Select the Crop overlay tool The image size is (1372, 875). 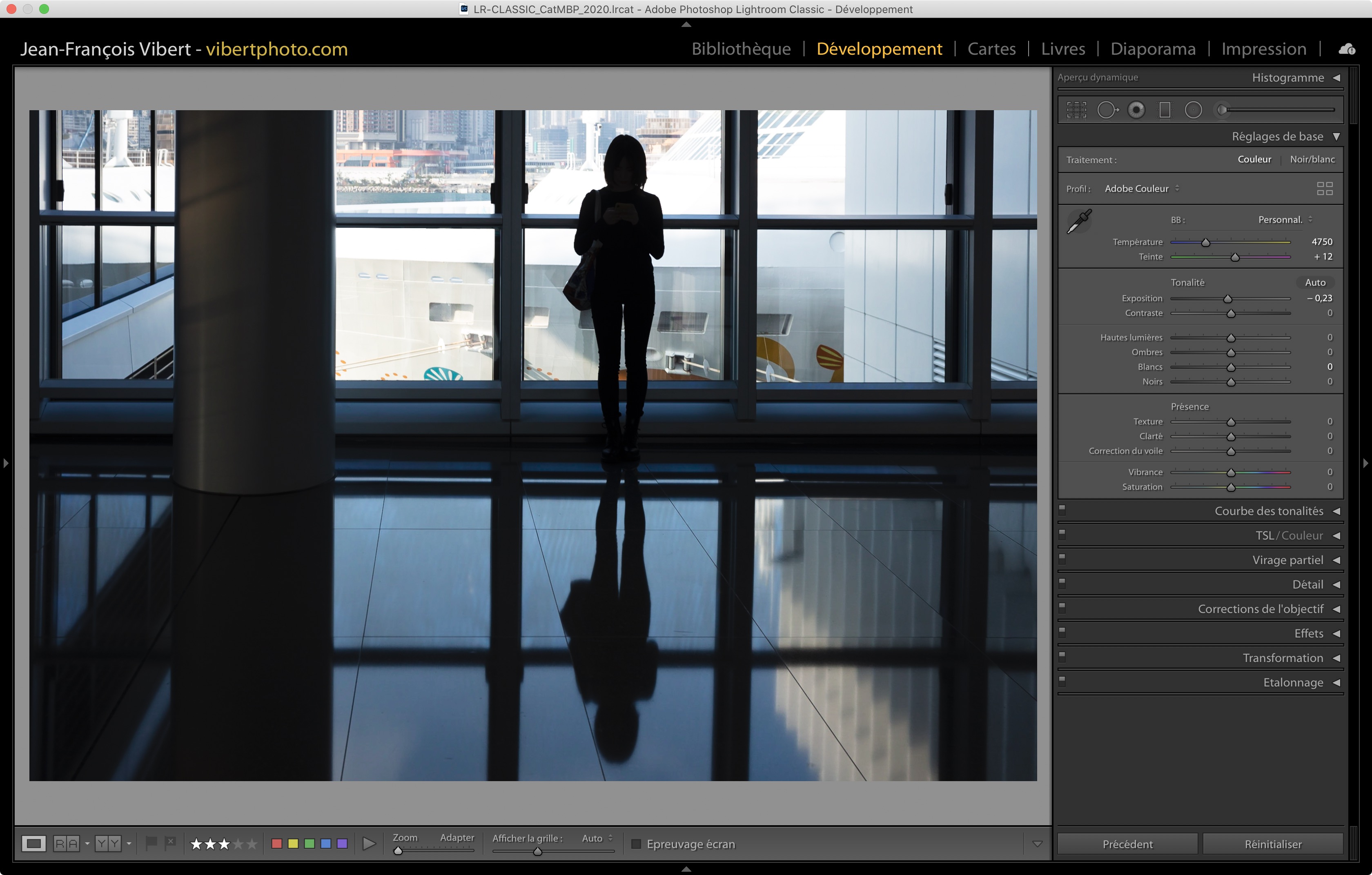(1076, 110)
